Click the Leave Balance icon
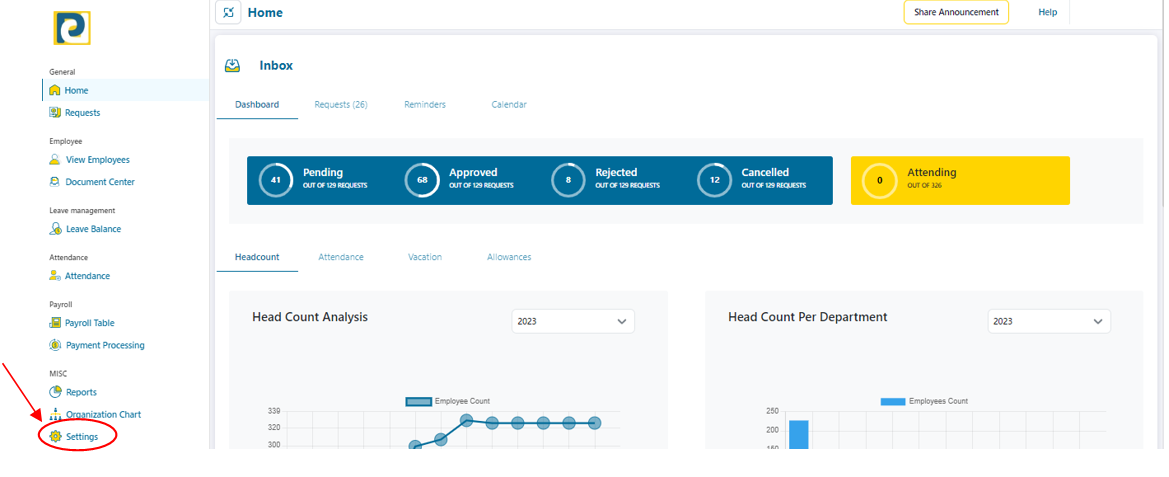 point(56,229)
